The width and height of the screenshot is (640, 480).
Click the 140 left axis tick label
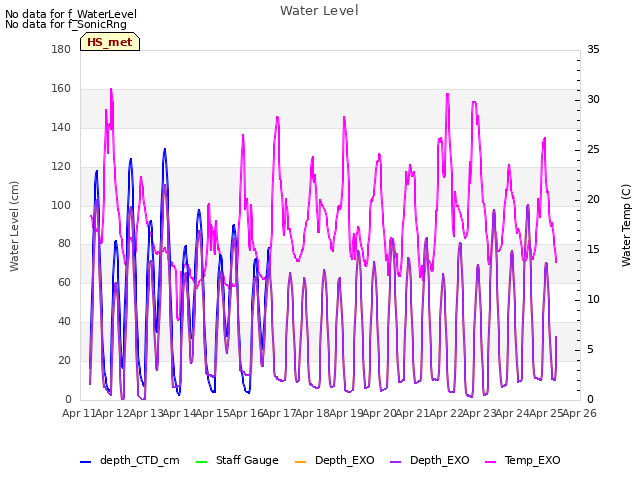(61, 127)
